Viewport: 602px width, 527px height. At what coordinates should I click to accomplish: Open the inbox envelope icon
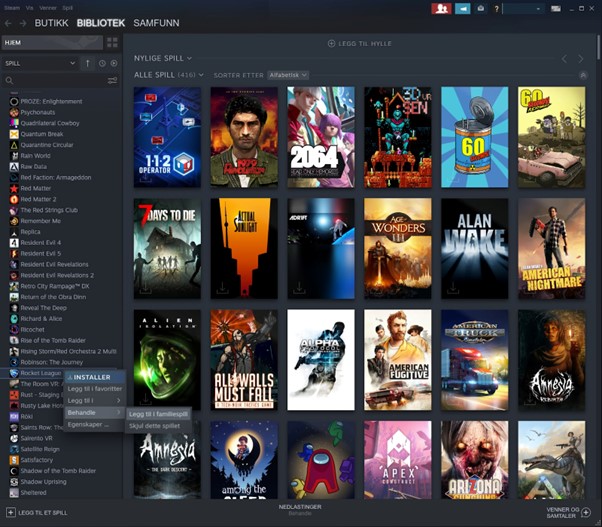(481, 8)
